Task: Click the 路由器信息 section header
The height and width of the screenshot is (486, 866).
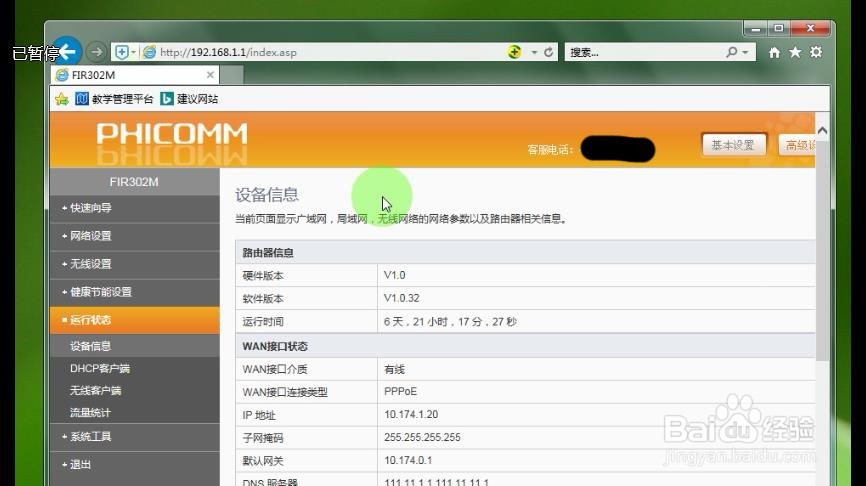Action: pyautogui.click(x=268, y=252)
